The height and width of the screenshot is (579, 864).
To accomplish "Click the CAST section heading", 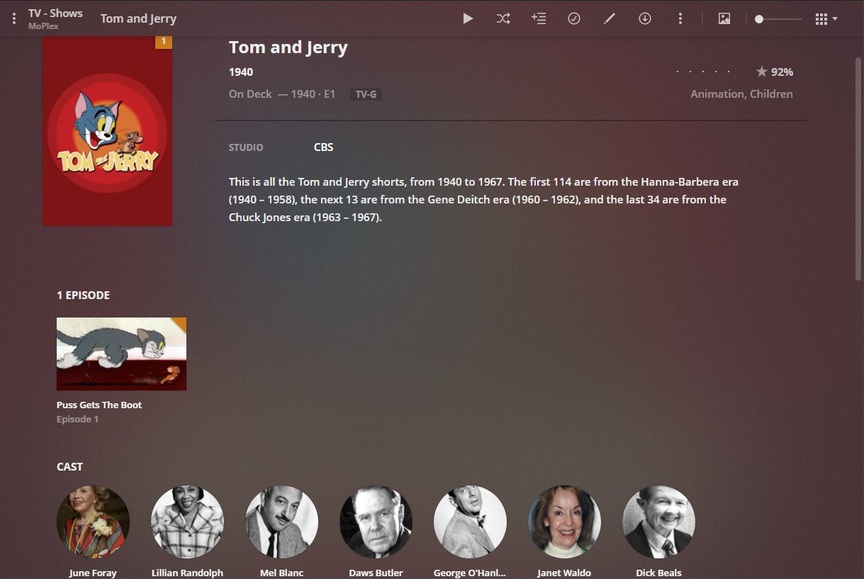I will [x=70, y=467].
